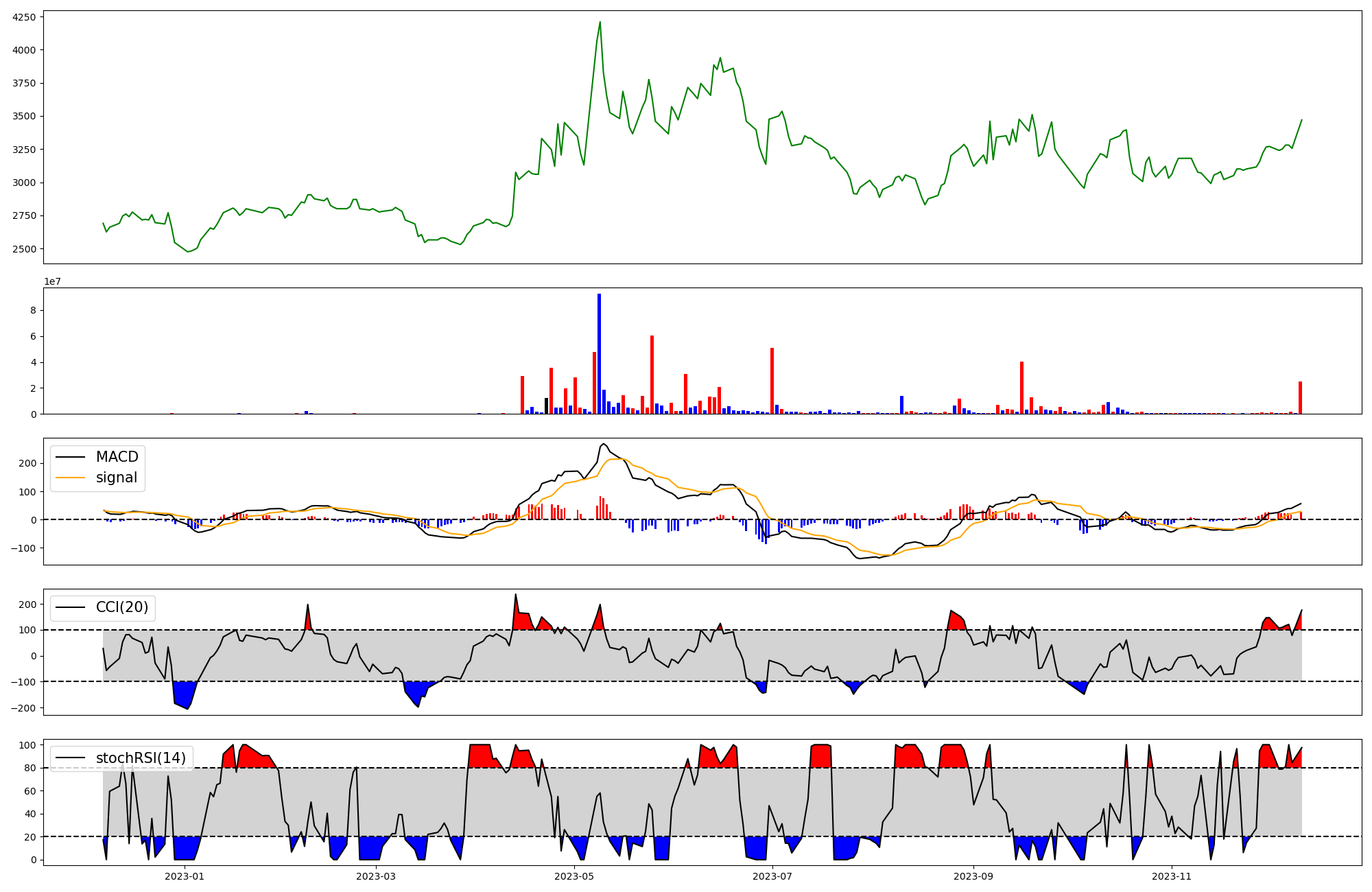Click the tallest blue volume bar
This screenshot has width=1372, height=892.
599,353
